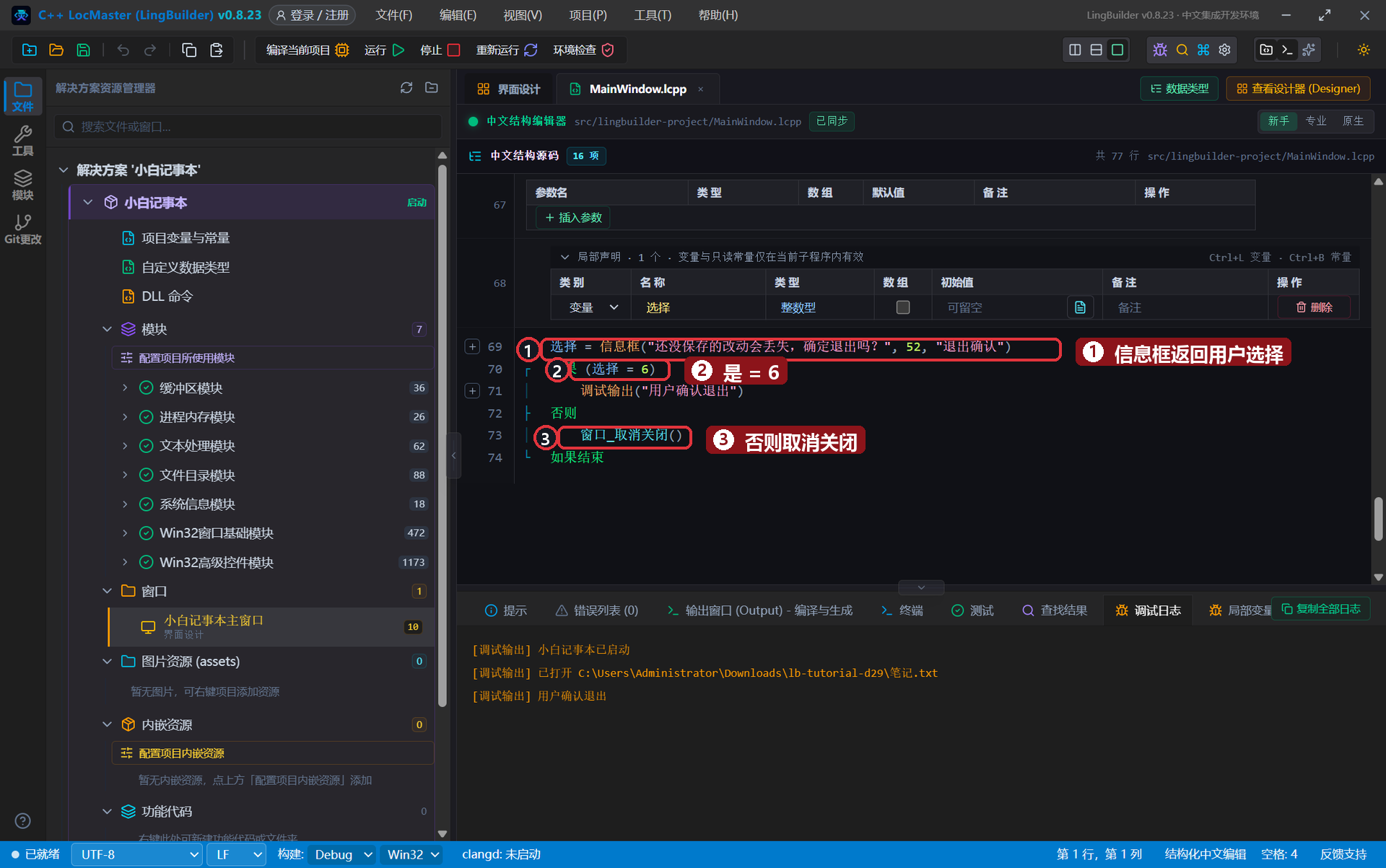The image size is (1386, 868).
Task: Click the copy icon in toolbar
Action: tap(189, 50)
